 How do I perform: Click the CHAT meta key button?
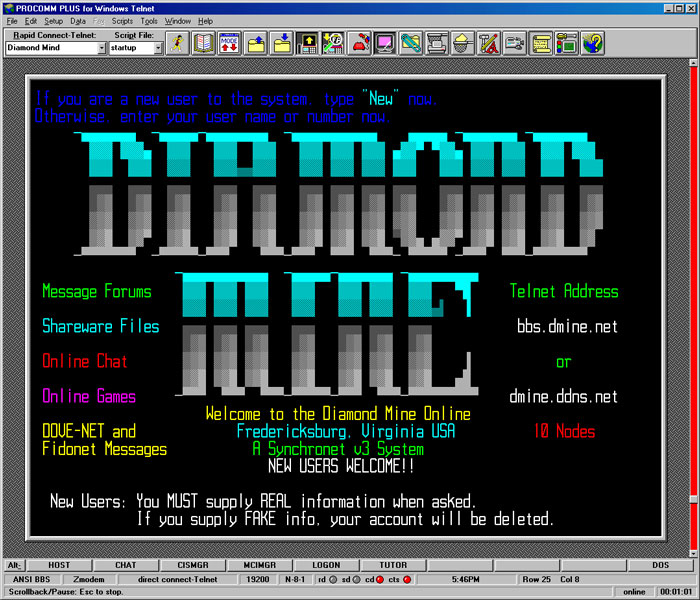(x=126, y=565)
